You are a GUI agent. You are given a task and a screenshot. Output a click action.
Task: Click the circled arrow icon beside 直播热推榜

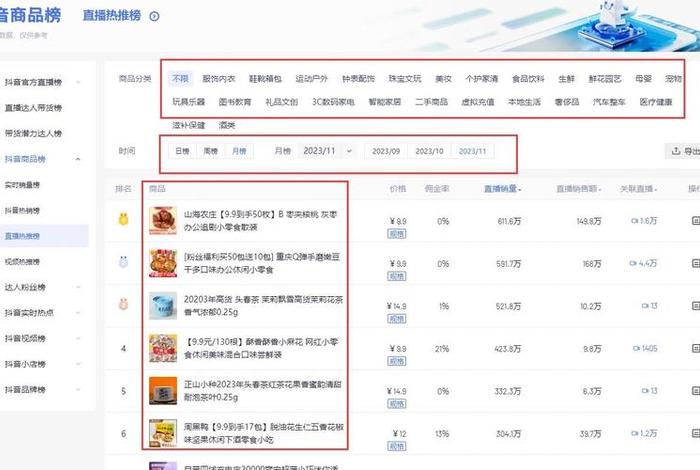click(154, 16)
